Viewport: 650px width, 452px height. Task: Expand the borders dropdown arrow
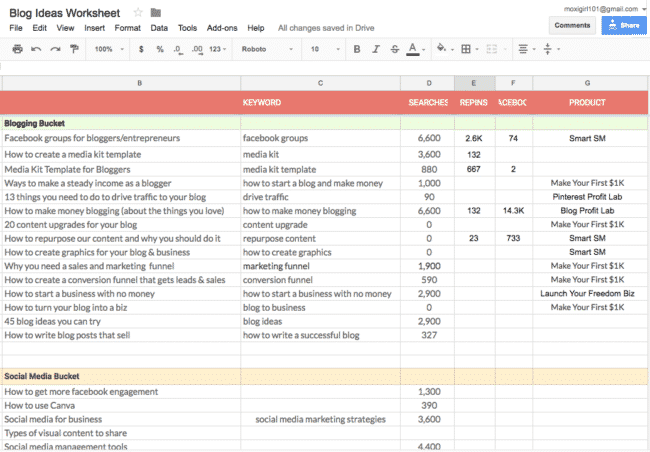tap(477, 49)
